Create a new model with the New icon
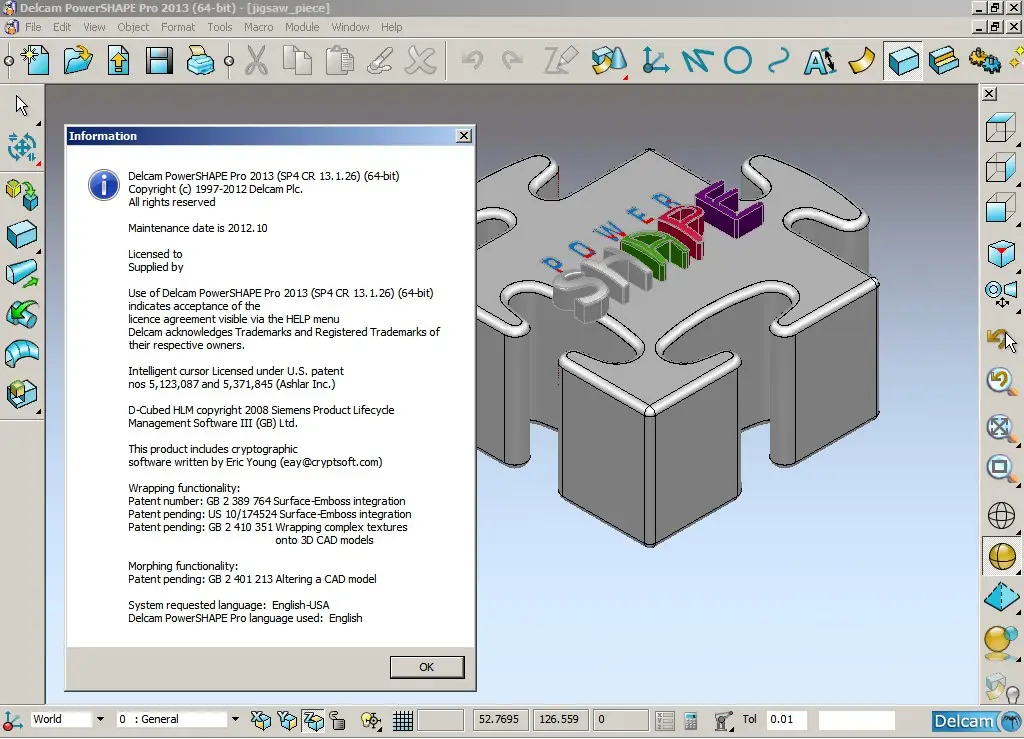 pos(35,61)
